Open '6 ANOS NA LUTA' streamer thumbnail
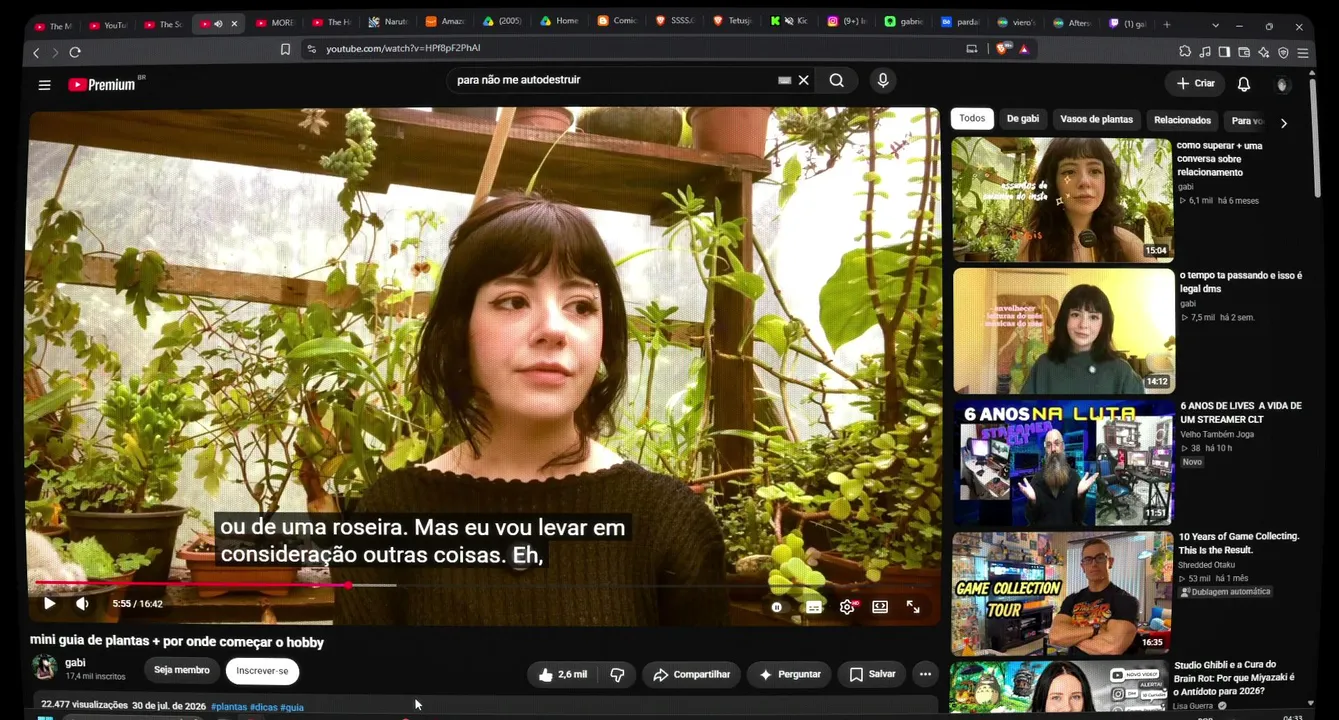1339x720 pixels. 1062,462
